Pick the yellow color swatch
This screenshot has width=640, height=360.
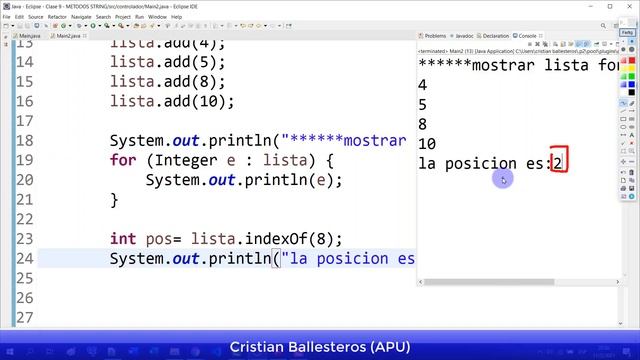(632, 68)
